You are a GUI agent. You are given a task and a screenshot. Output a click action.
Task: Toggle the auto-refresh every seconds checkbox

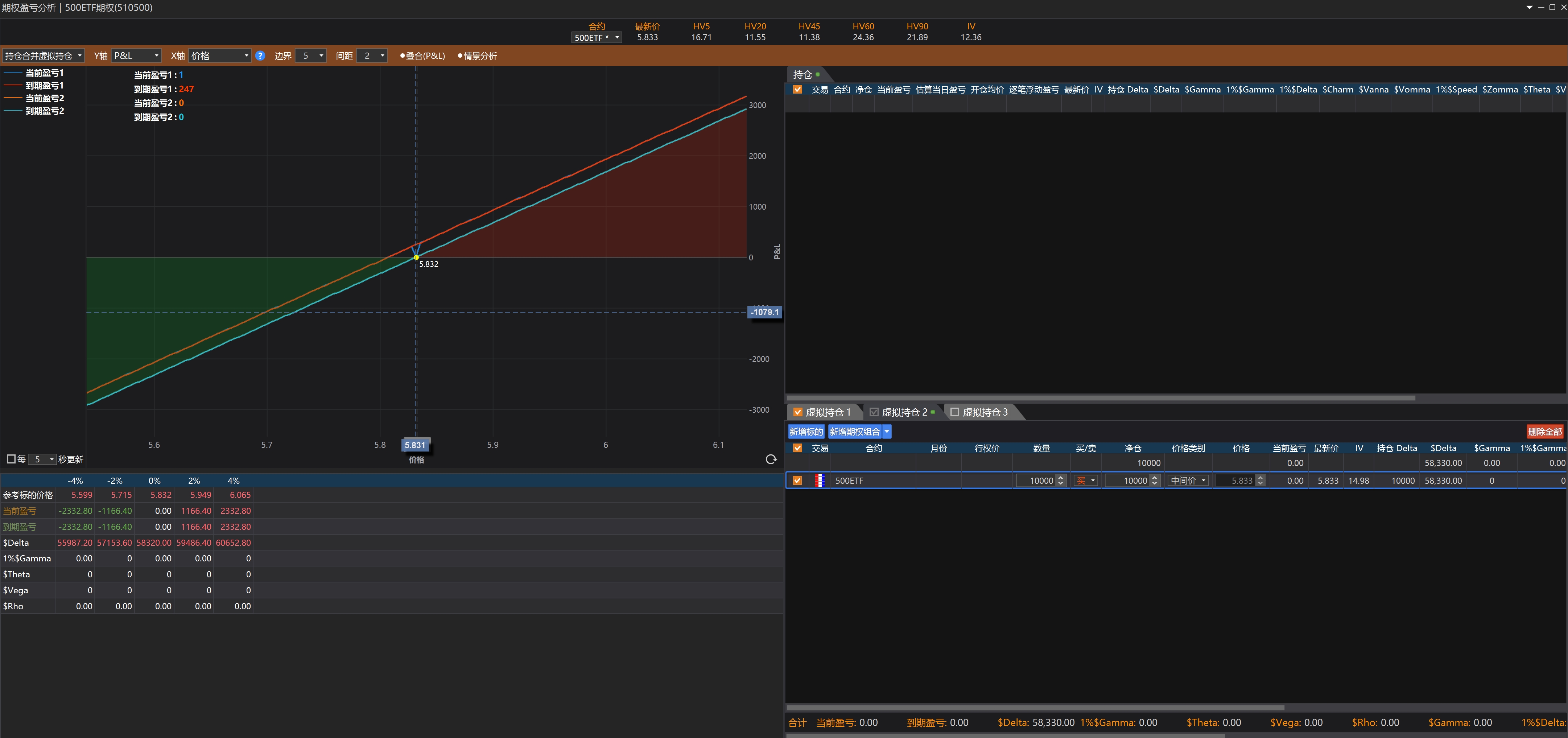click(x=11, y=459)
